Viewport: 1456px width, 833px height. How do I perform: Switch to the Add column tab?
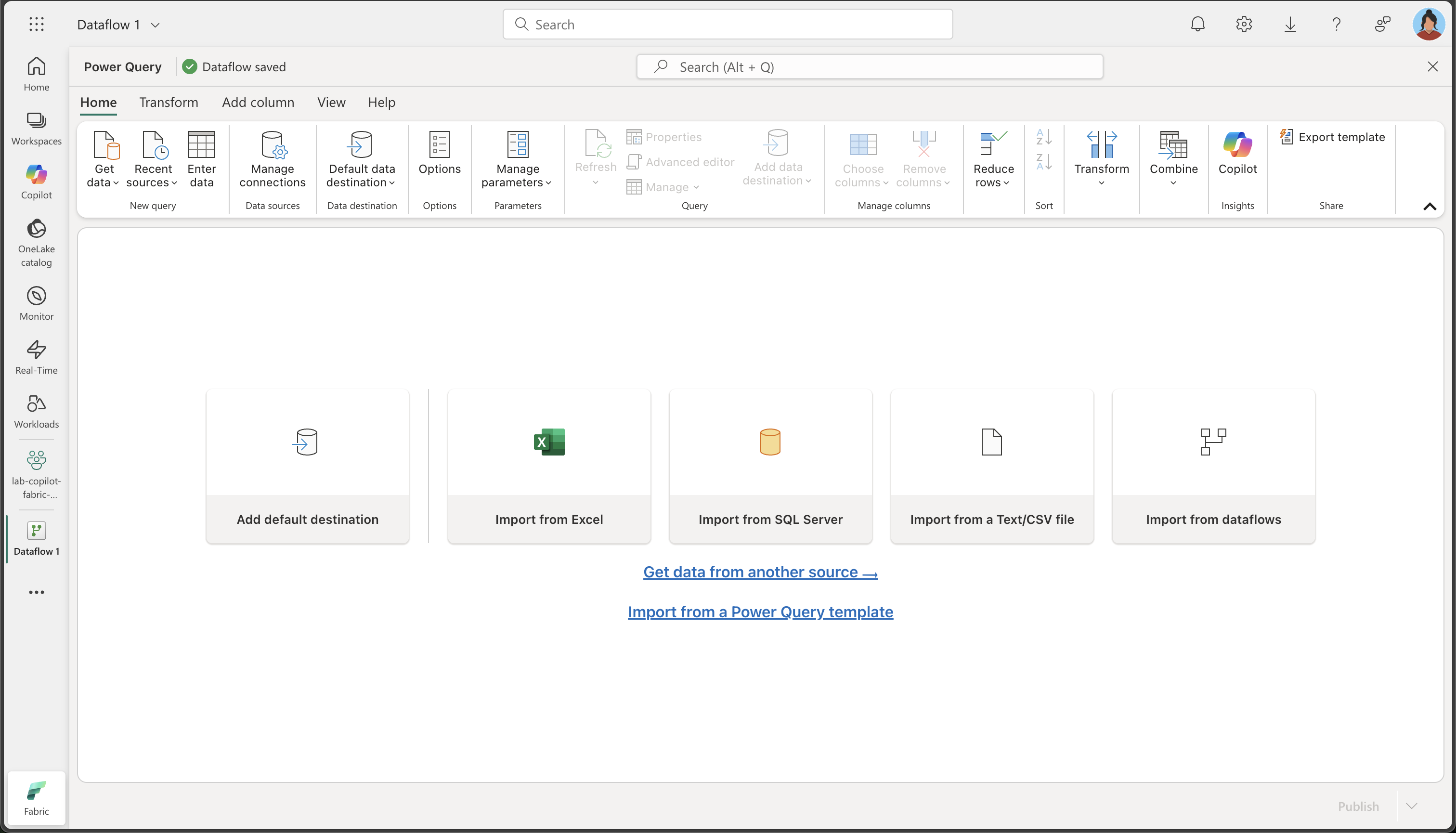(258, 103)
